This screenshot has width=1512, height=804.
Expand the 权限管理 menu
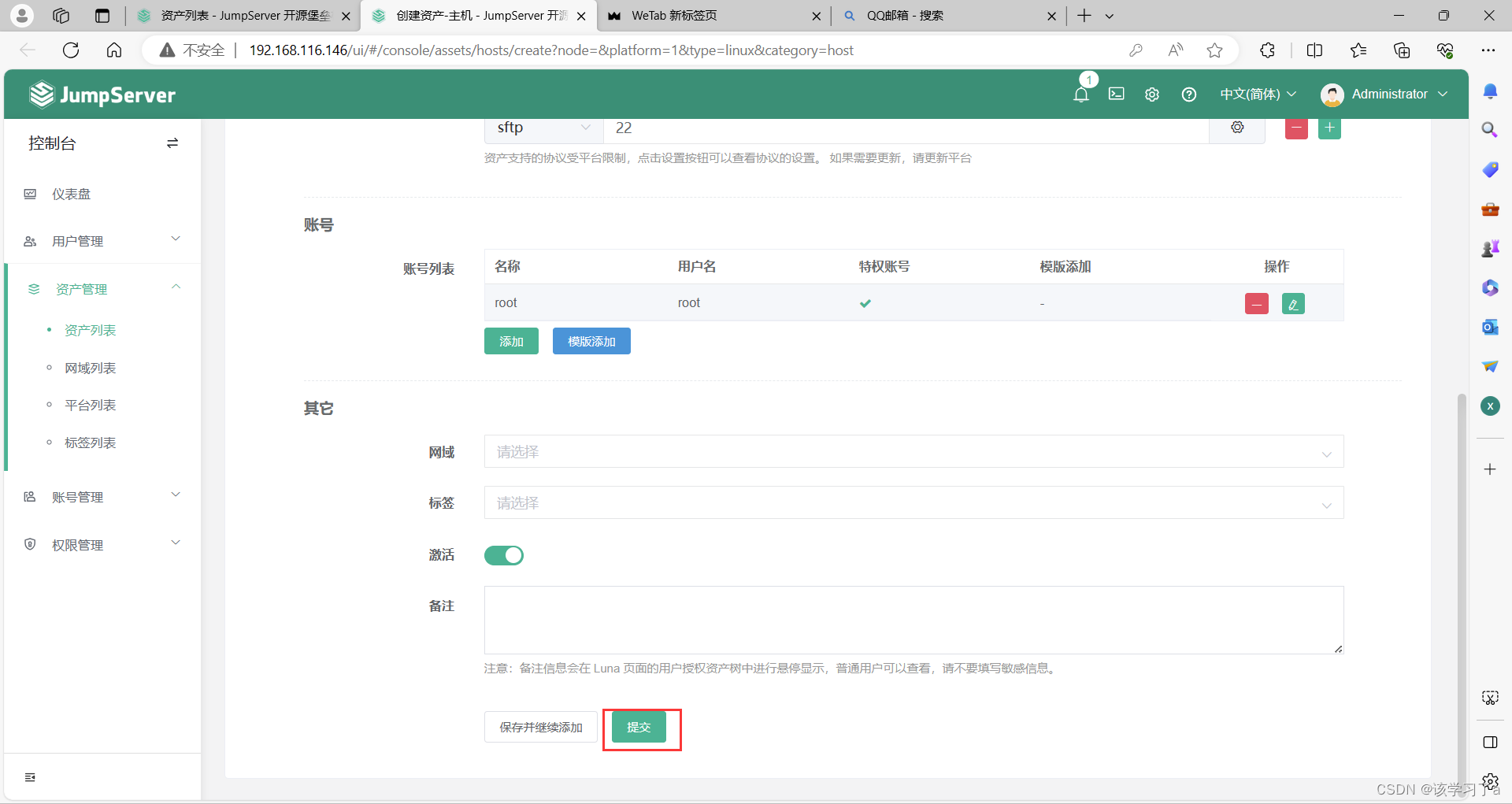(102, 545)
